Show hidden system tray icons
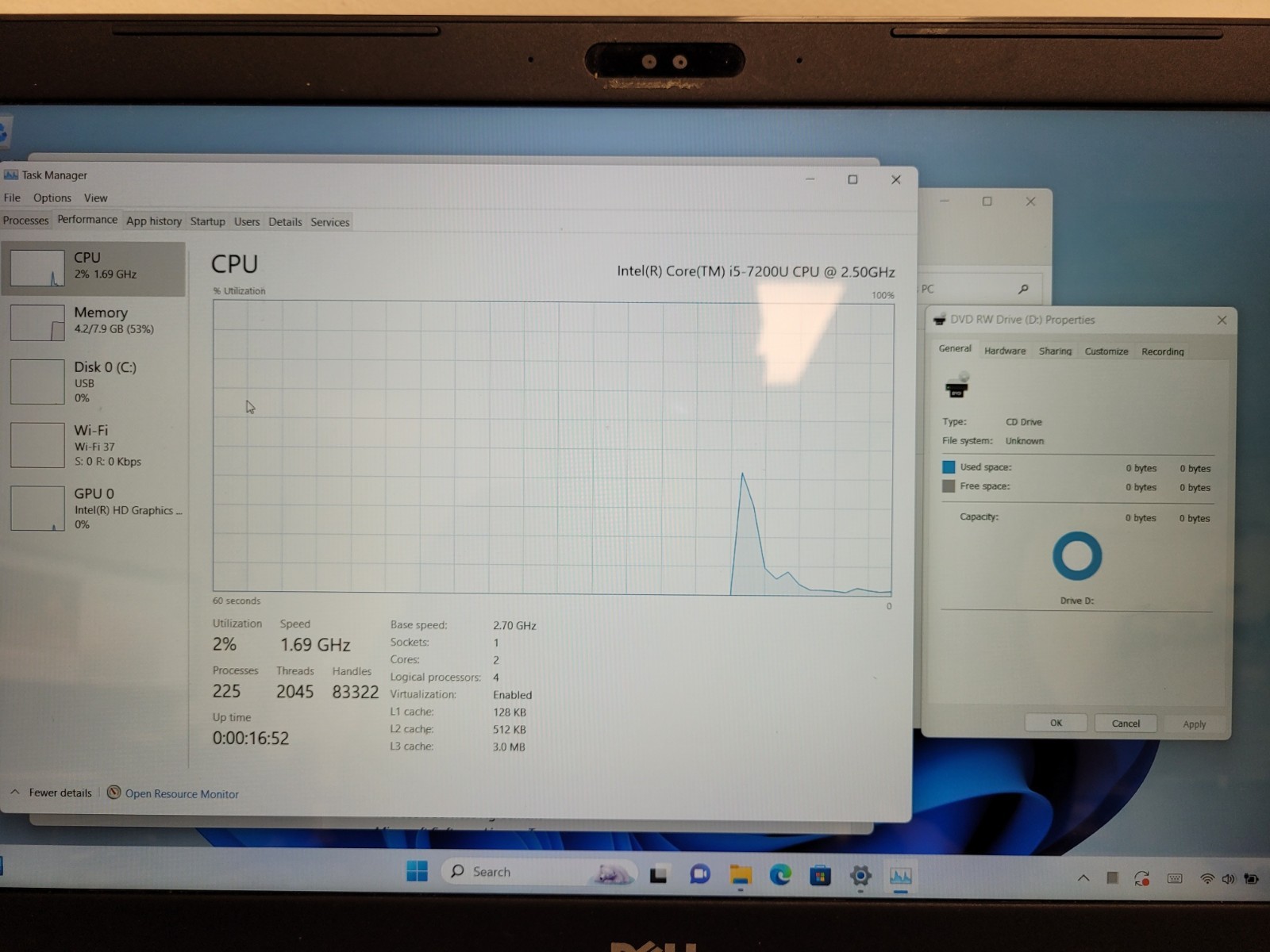 [x=1083, y=878]
